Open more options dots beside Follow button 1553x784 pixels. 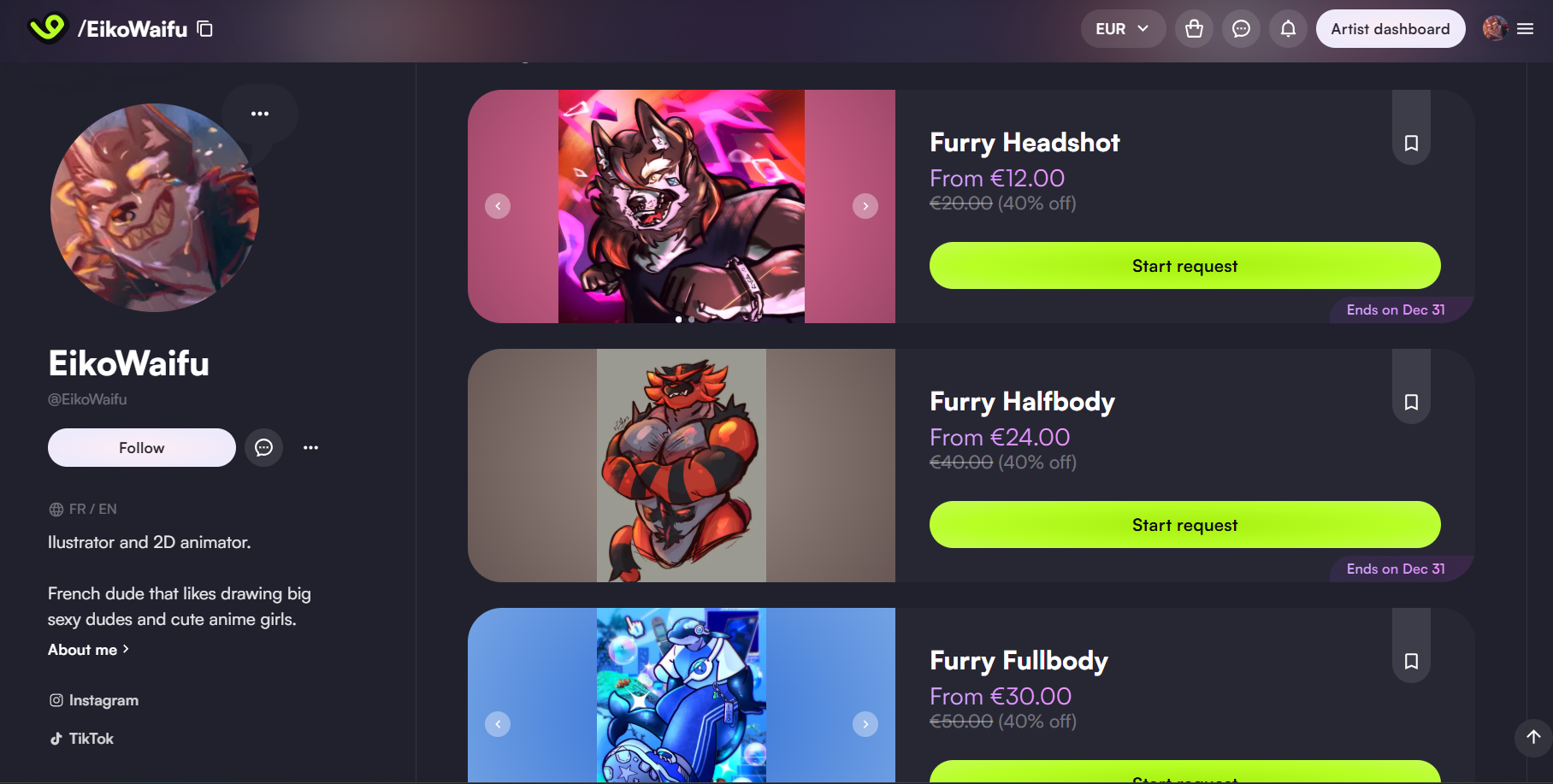310,447
